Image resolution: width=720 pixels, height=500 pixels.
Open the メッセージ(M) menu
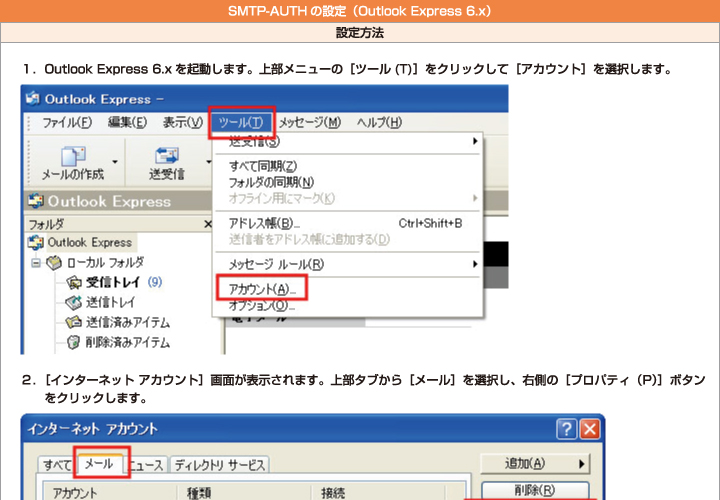tap(310, 123)
